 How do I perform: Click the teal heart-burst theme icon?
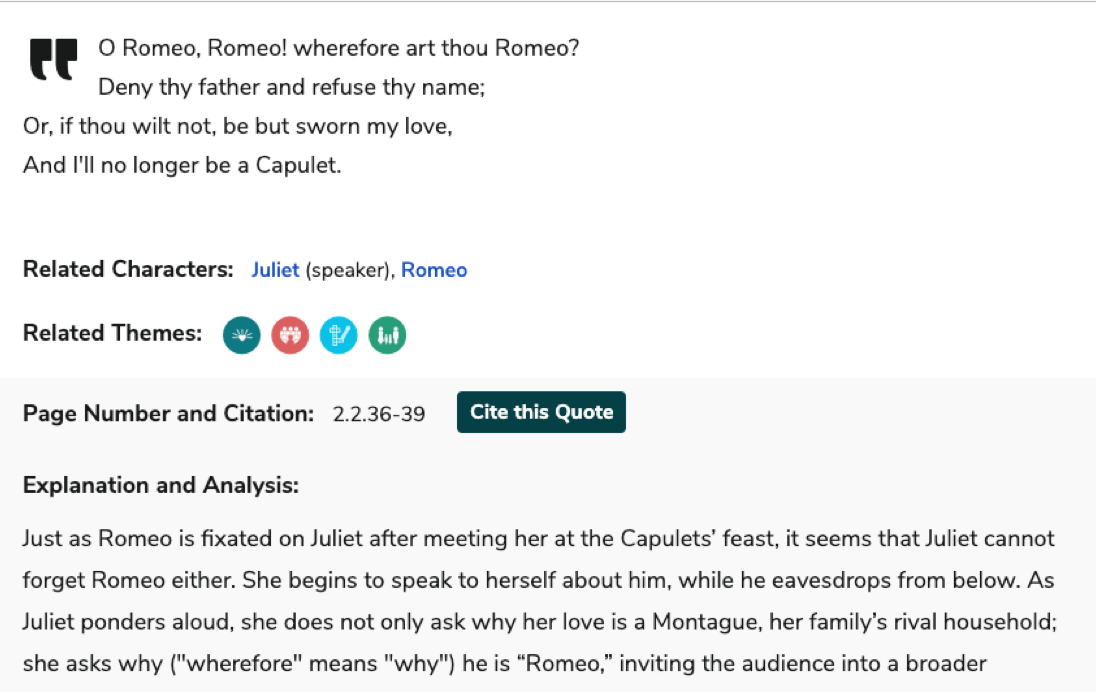[241, 336]
